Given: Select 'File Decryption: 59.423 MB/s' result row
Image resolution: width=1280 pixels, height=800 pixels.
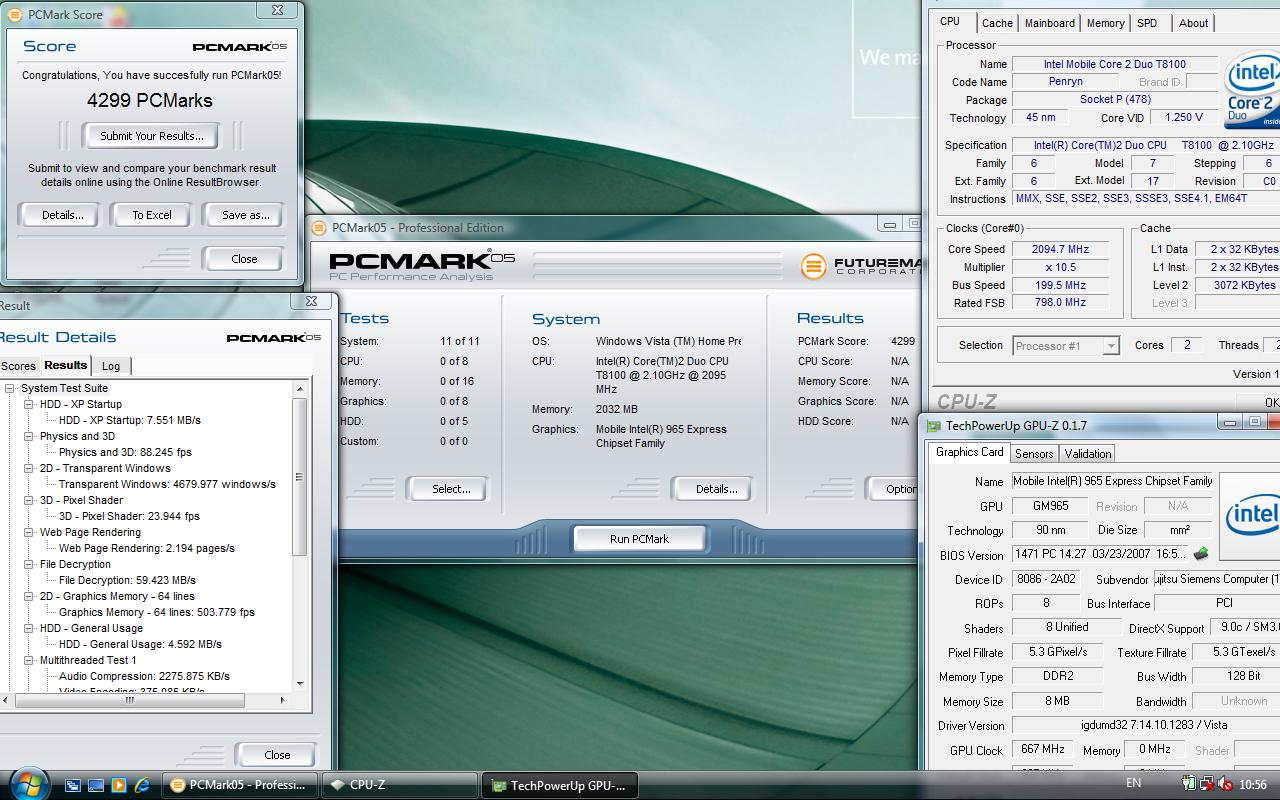Looking at the screenshot, I should coord(127,580).
